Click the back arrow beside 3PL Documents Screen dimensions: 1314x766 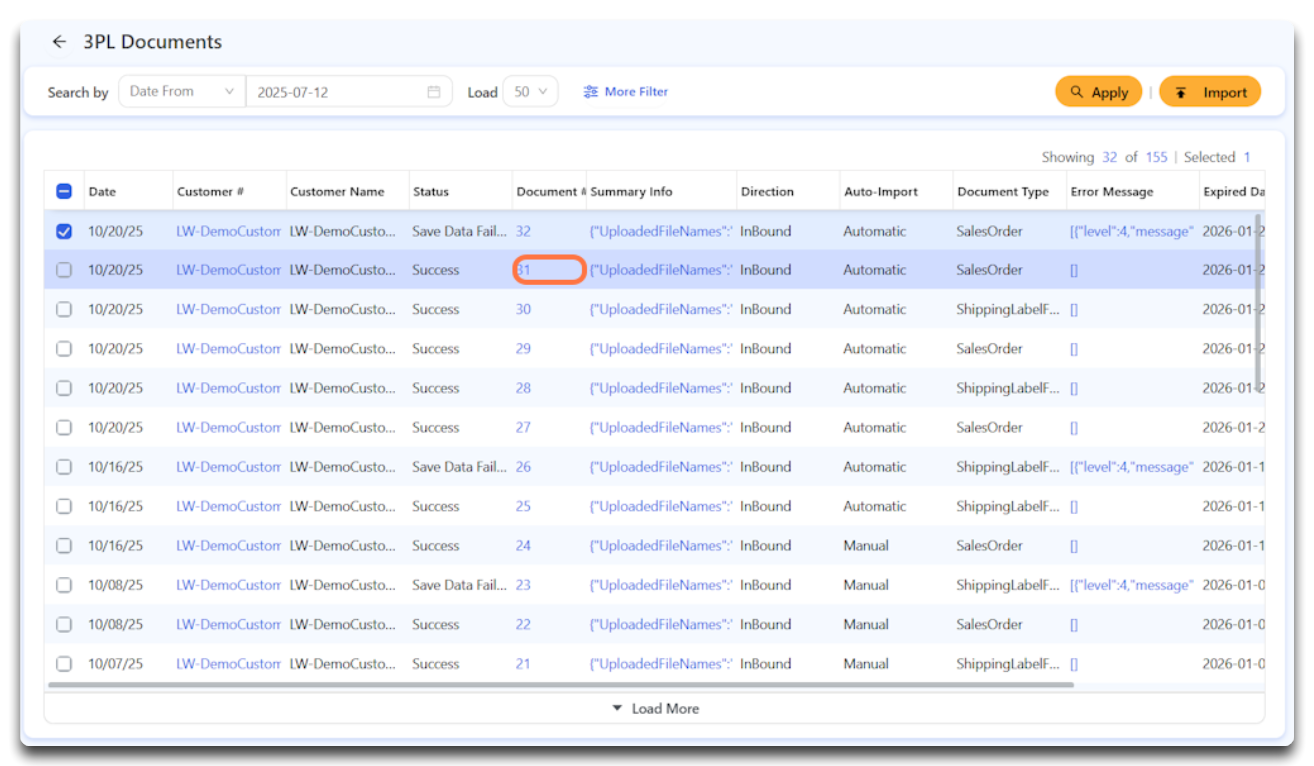[59, 42]
